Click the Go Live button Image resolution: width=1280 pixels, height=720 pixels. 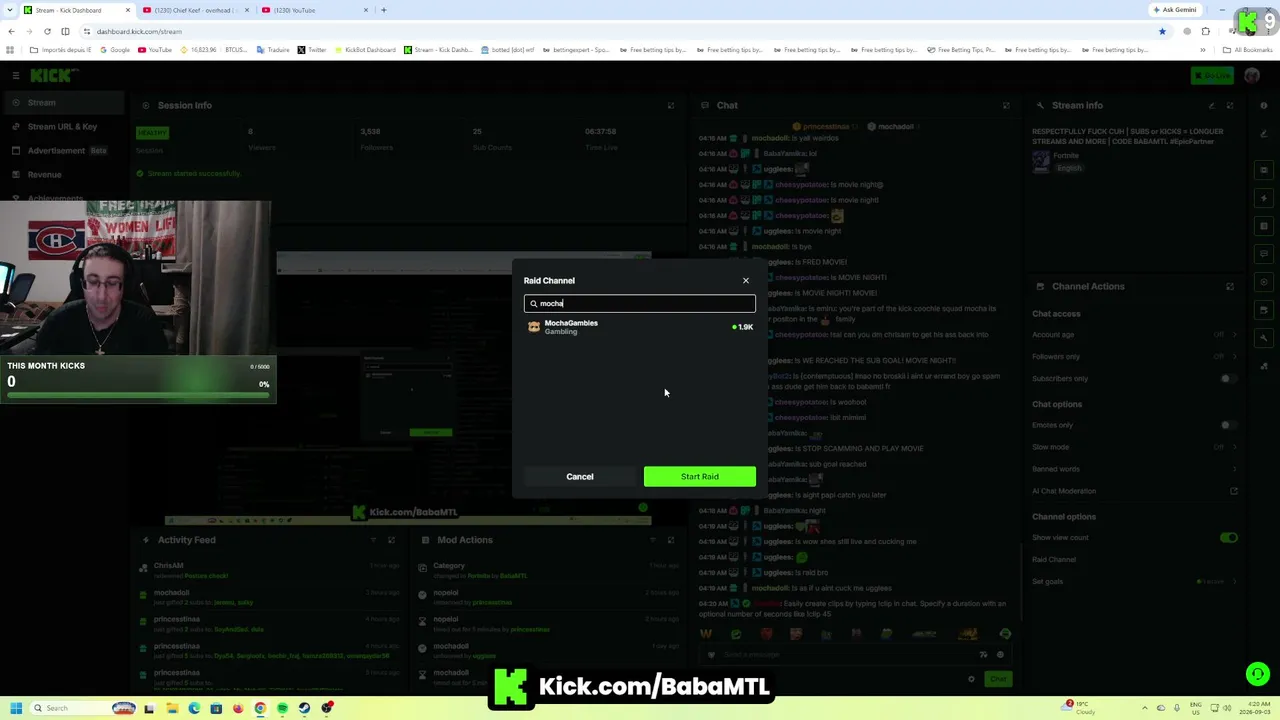[x=1213, y=76]
